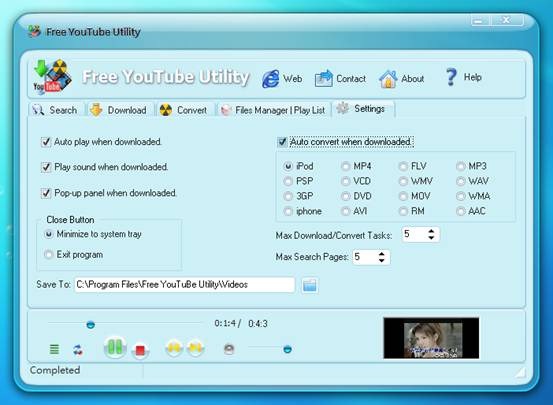Switch to the Download tab
The image size is (553, 405).
pos(120,110)
